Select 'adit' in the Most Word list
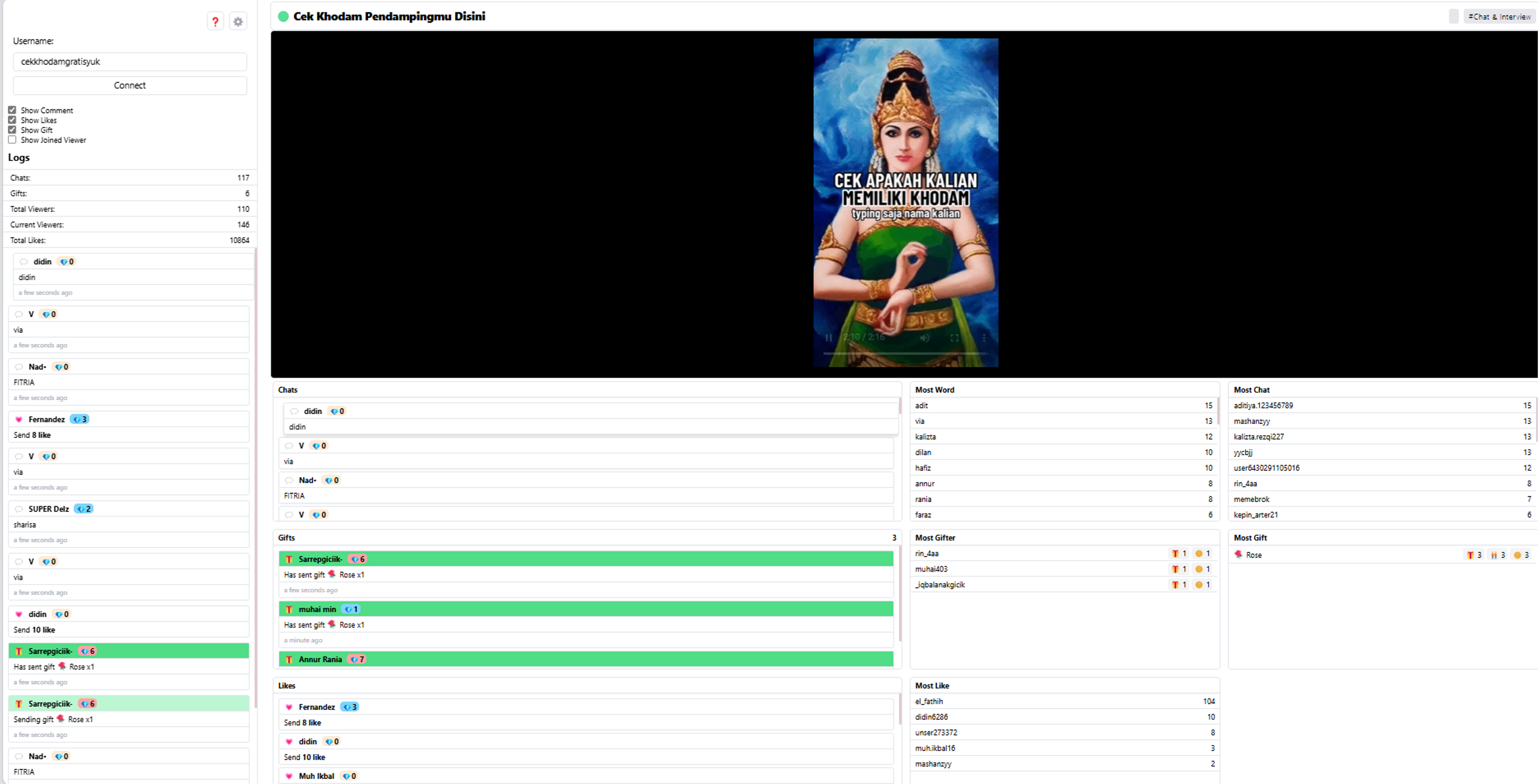The image size is (1538, 784). point(921,406)
